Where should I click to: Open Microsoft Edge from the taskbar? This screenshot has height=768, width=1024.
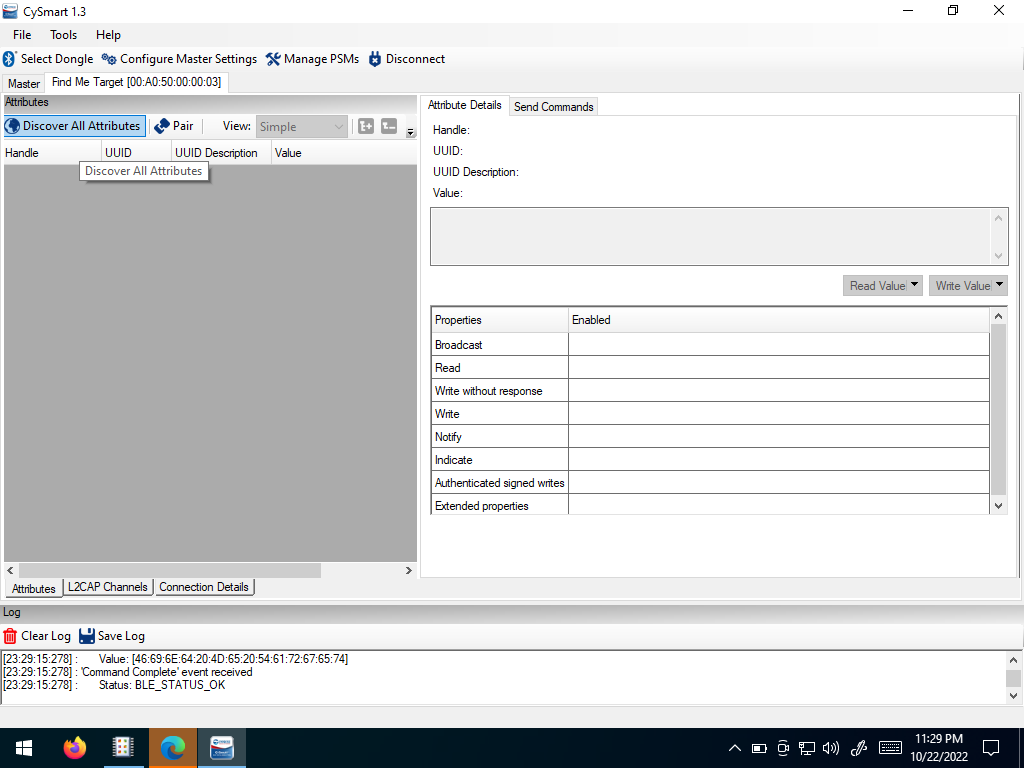pos(172,748)
